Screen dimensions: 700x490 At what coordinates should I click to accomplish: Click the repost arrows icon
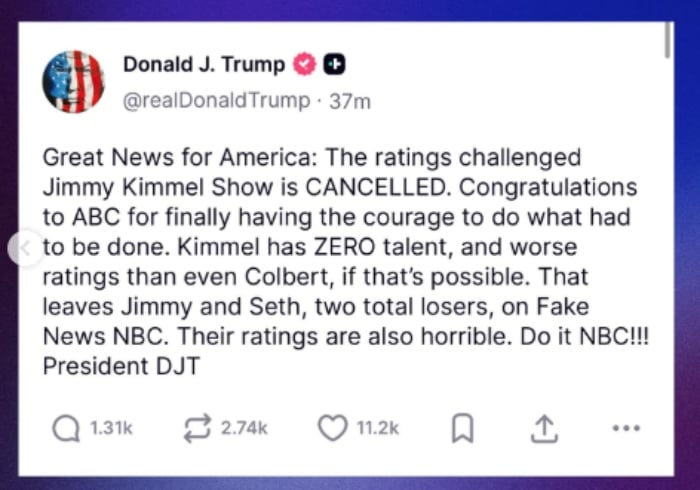(x=197, y=428)
